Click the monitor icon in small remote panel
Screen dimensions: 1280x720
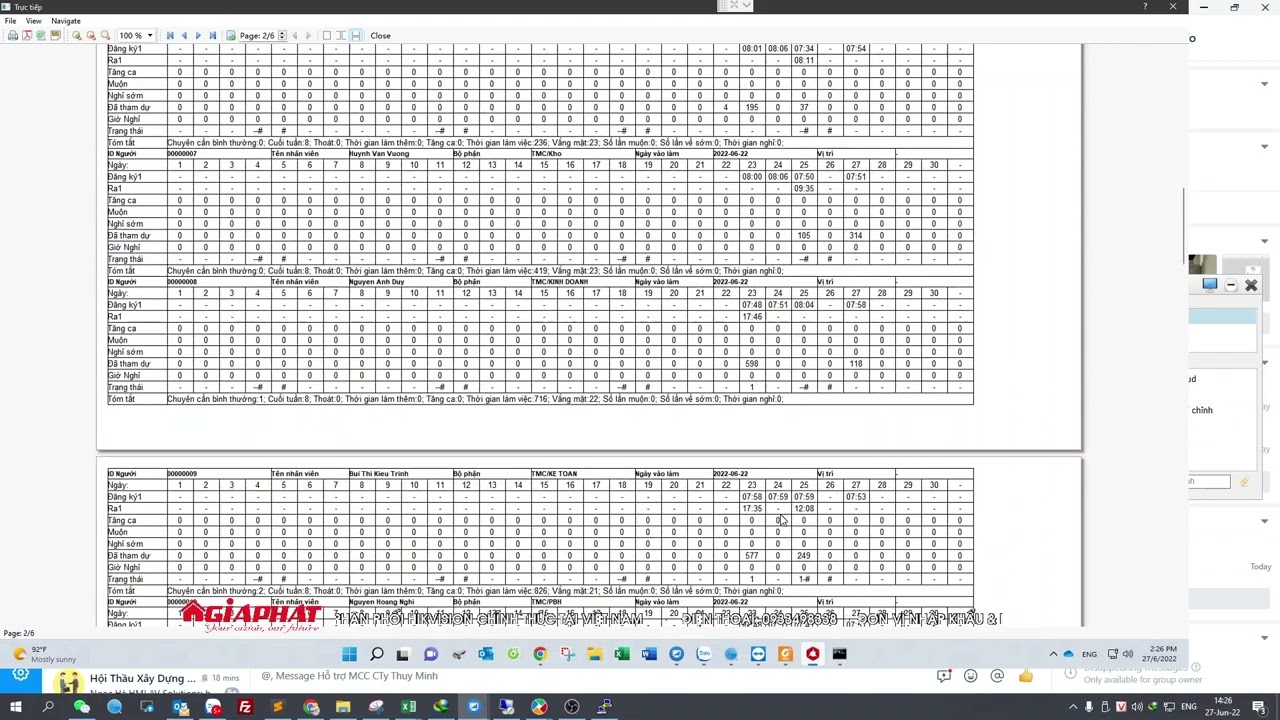point(1209,285)
